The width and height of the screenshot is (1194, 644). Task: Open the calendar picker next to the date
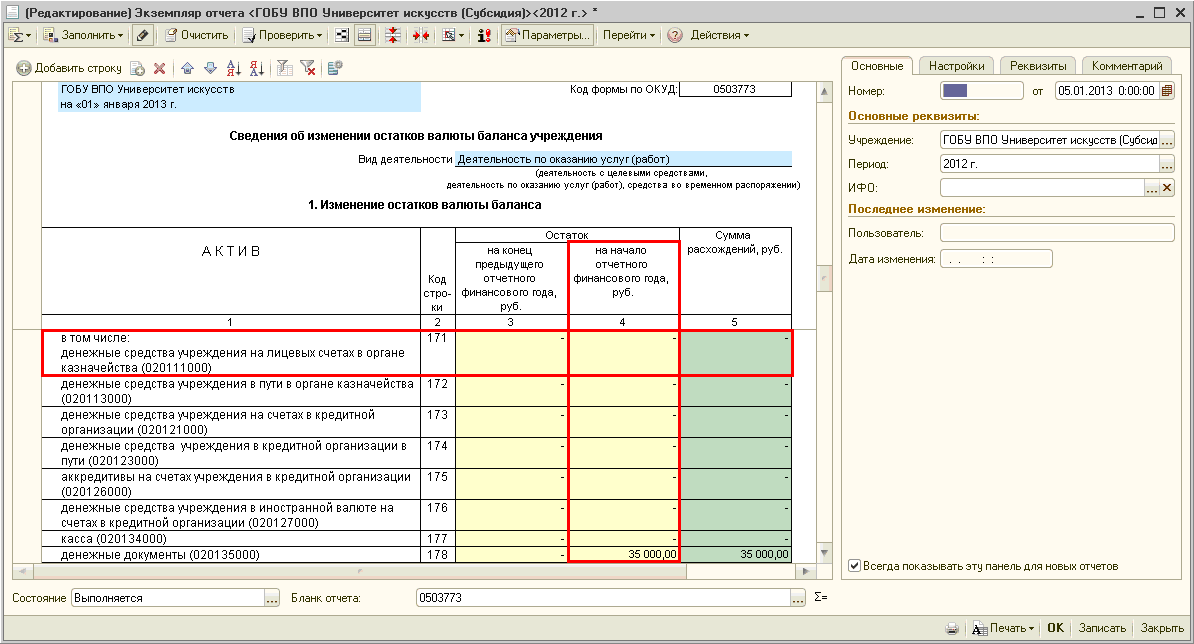click(1167, 91)
